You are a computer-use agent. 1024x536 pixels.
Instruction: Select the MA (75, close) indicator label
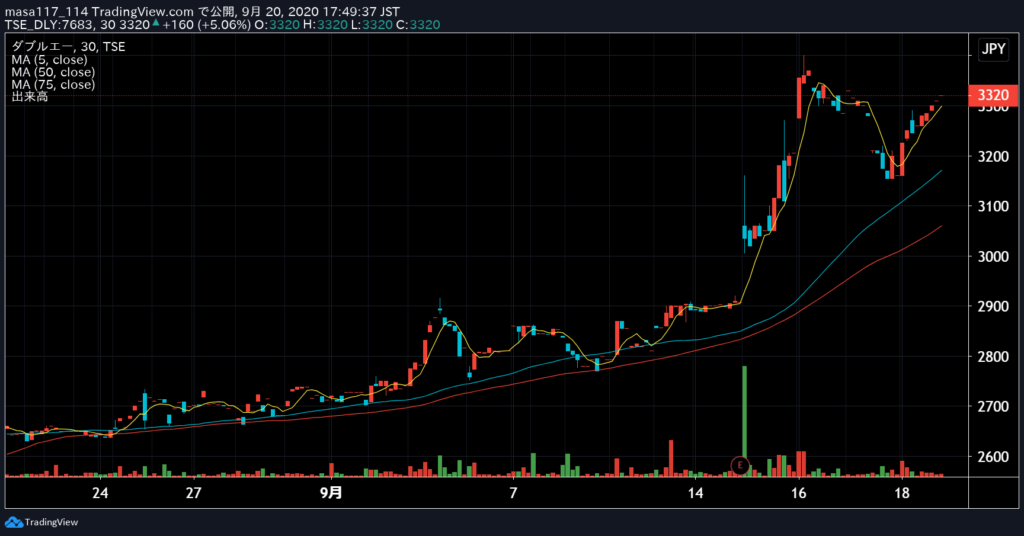click(53, 84)
